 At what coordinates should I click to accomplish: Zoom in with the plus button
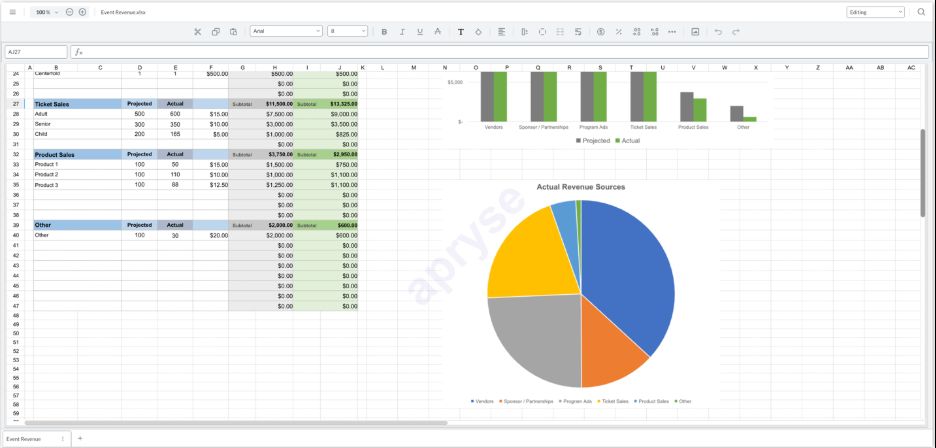pyautogui.click(x=82, y=12)
